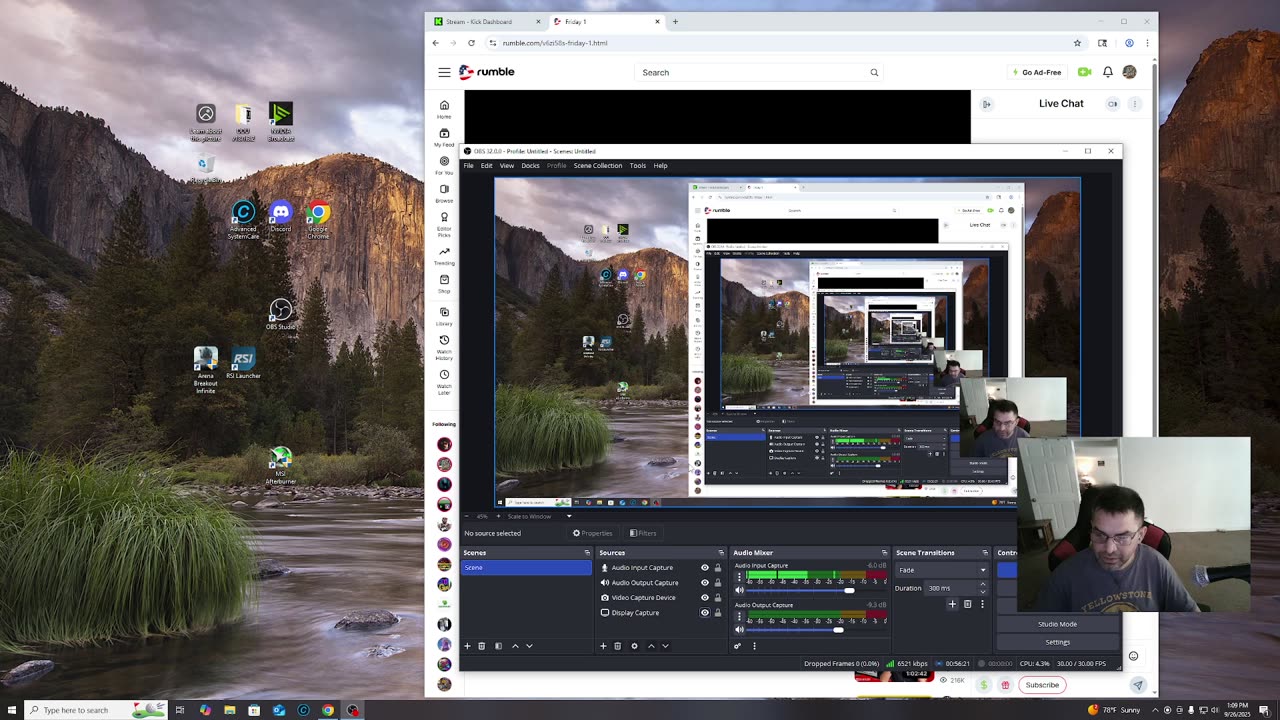Open Rumble Browse in sidebar
This screenshot has width=1280, height=720.
click(444, 193)
